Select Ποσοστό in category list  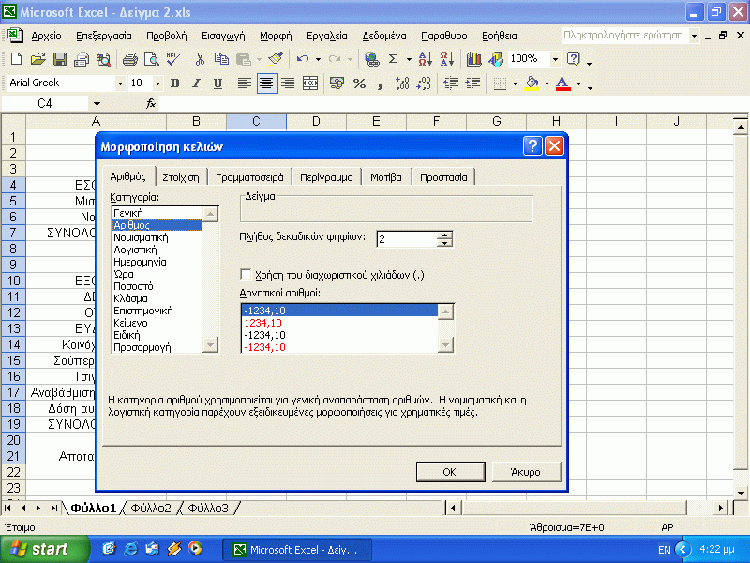tap(157, 287)
